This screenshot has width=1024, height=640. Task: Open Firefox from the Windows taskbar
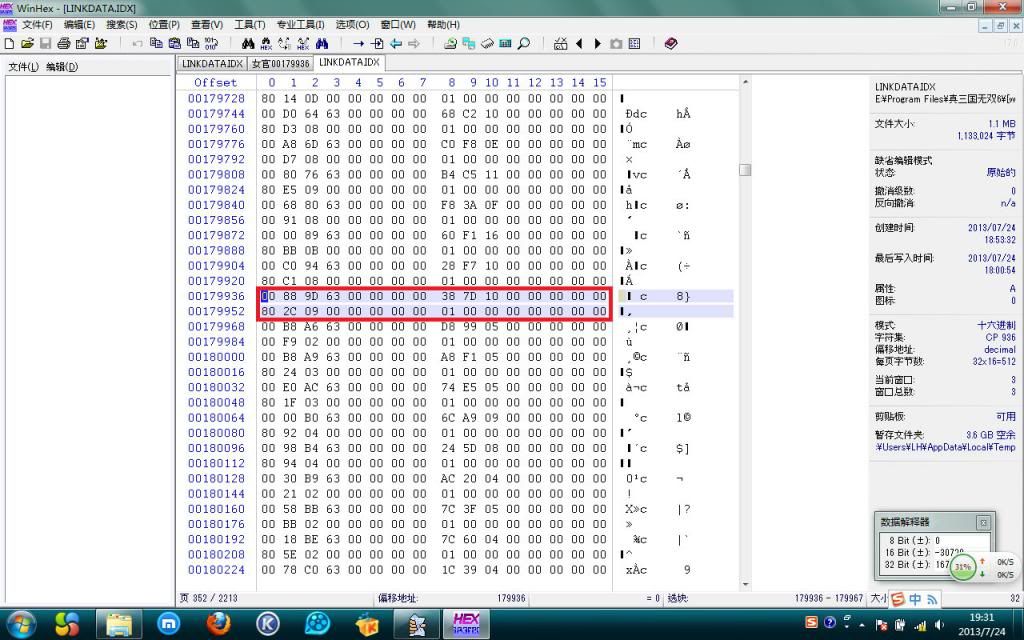click(x=219, y=624)
